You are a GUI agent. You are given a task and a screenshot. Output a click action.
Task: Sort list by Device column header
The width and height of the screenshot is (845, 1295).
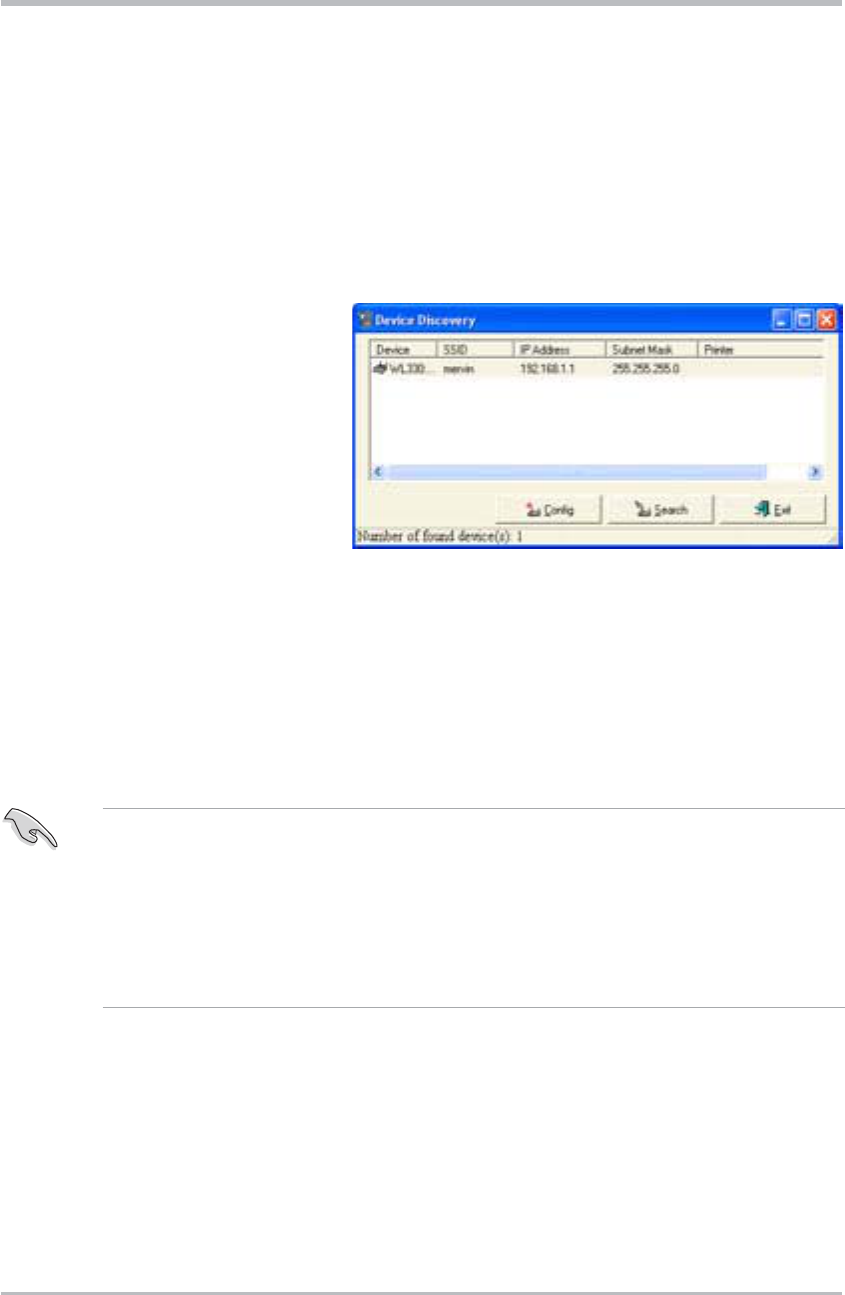point(404,350)
